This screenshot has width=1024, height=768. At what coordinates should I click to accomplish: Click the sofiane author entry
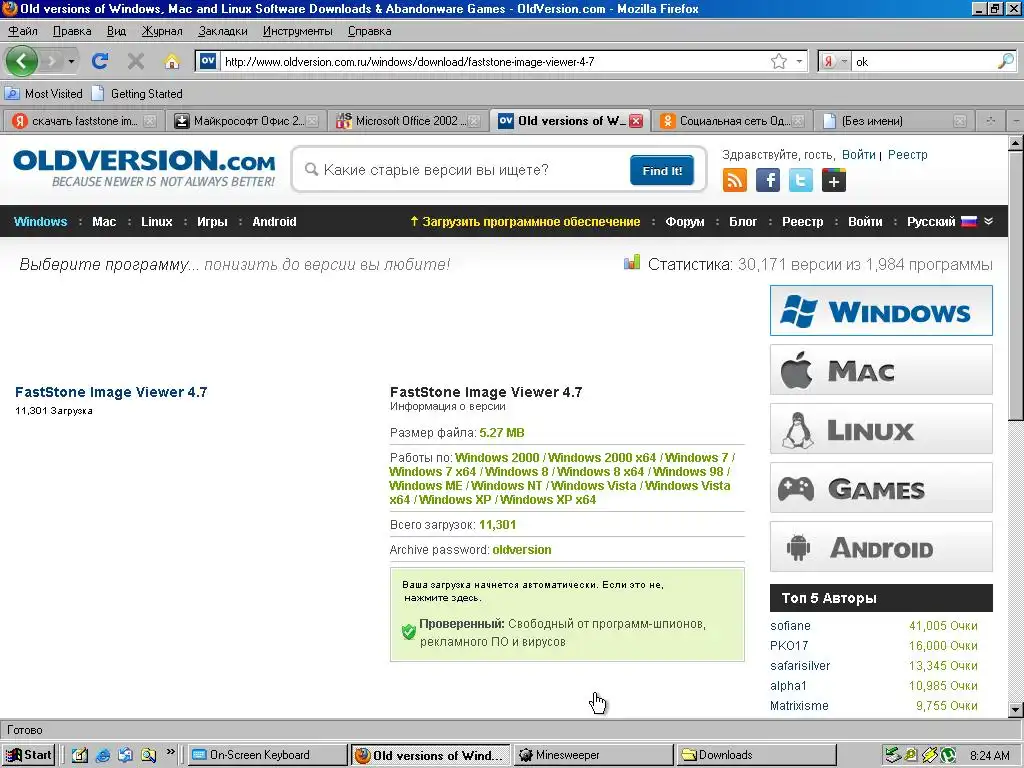[790, 626]
